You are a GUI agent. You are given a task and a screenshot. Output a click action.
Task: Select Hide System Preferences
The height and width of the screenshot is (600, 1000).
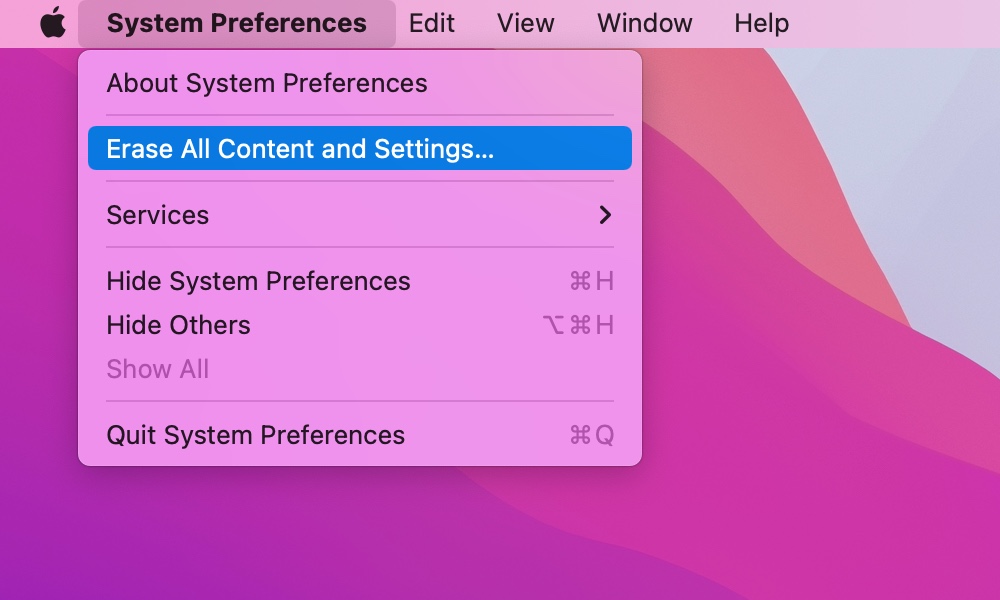[x=360, y=281]
